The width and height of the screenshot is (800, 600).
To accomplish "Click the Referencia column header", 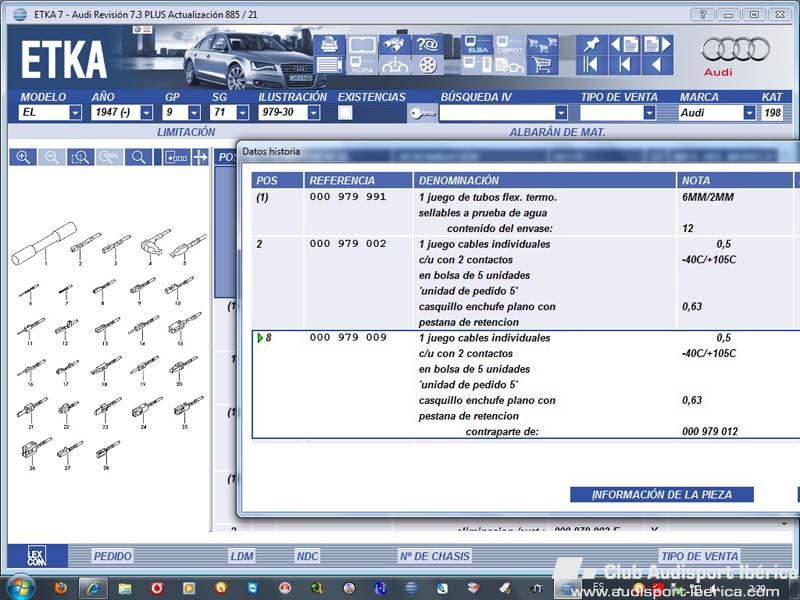I will [x=358, y=180].
